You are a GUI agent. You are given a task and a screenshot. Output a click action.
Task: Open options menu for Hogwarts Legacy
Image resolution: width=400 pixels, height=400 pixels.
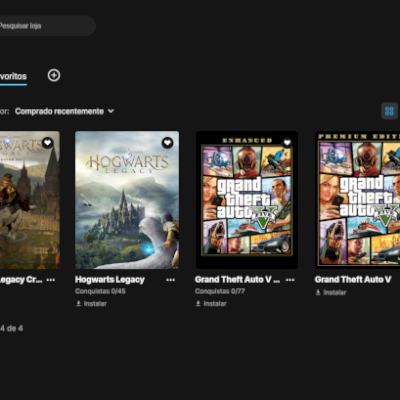pos(170,280)
